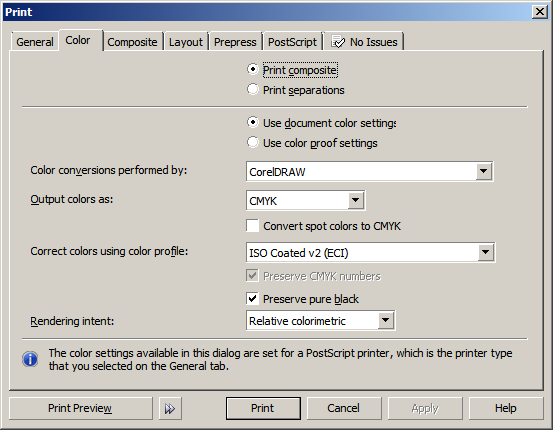
Task: Click the quick preview double-arrow icon
Action: pyautogui.click(x=170, y=408)
